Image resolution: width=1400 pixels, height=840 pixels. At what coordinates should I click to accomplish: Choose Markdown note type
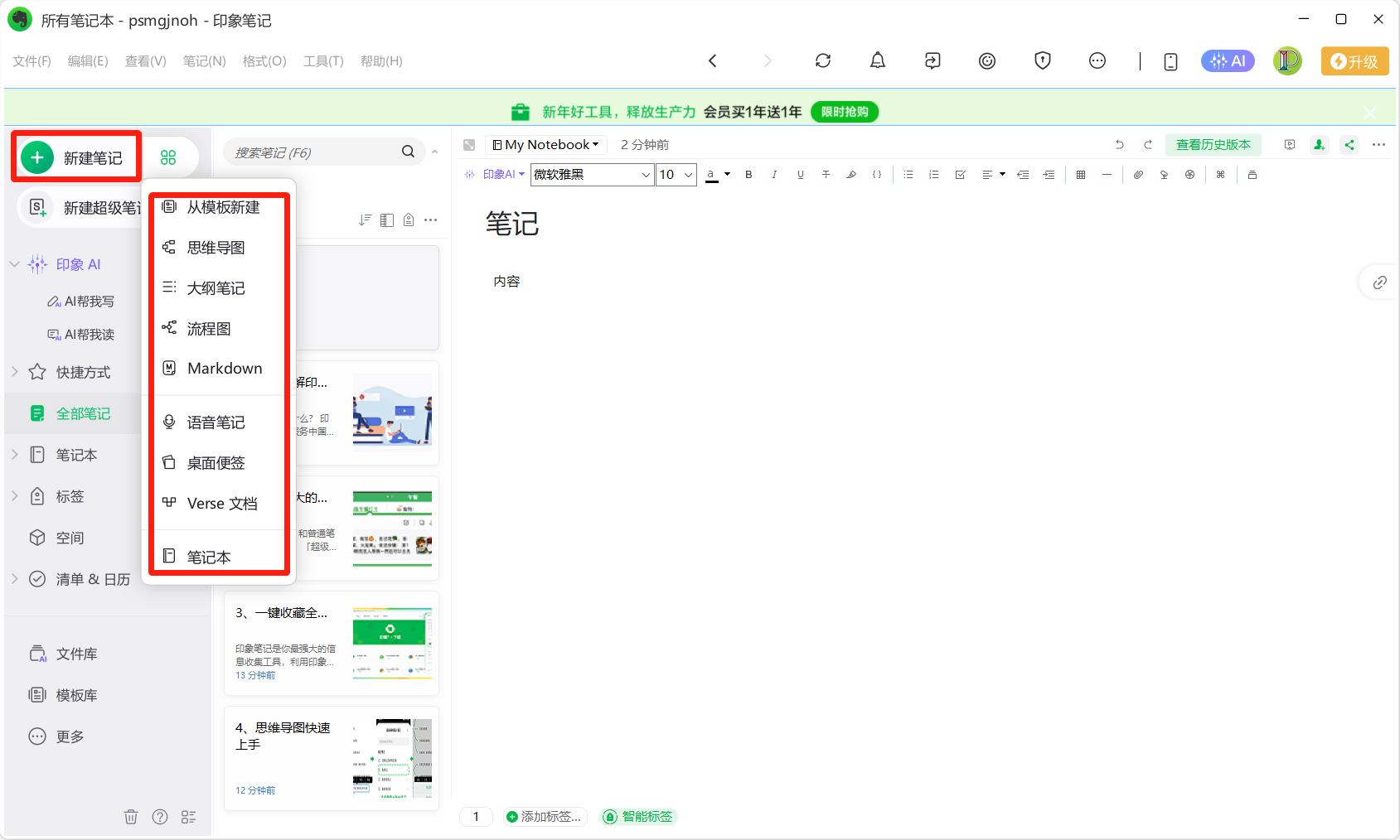(x=219, y=369)
